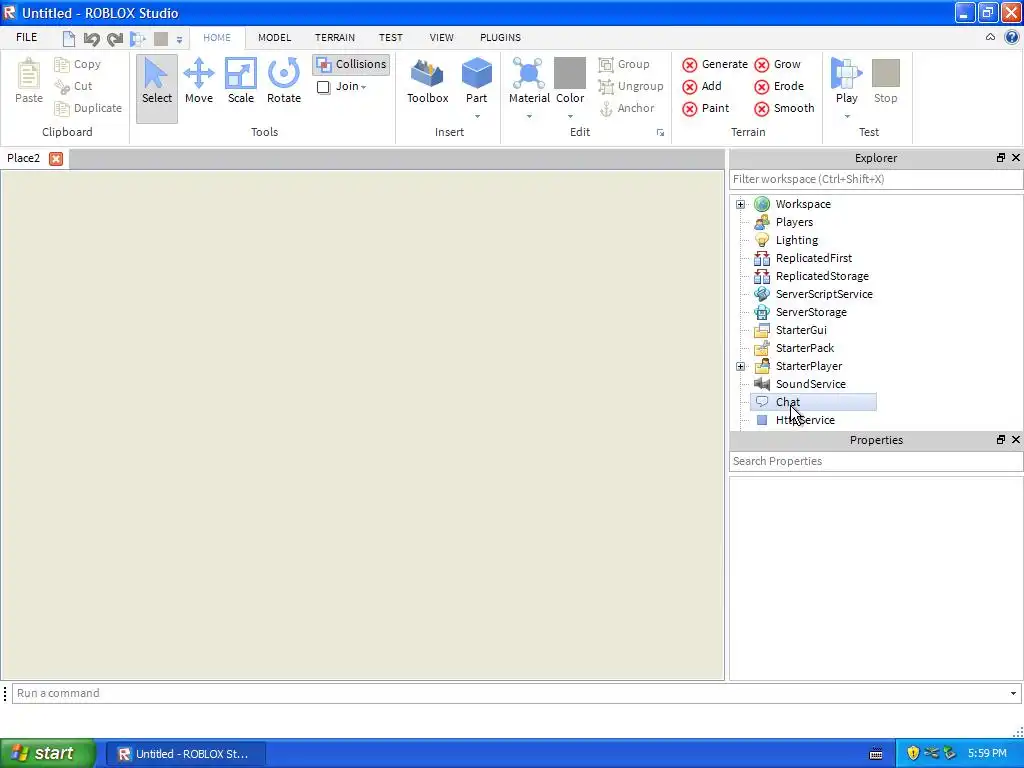Expand the Material dropdown arrow
Viewport: 1024px width, 768px height.
[x=529, y=116]
